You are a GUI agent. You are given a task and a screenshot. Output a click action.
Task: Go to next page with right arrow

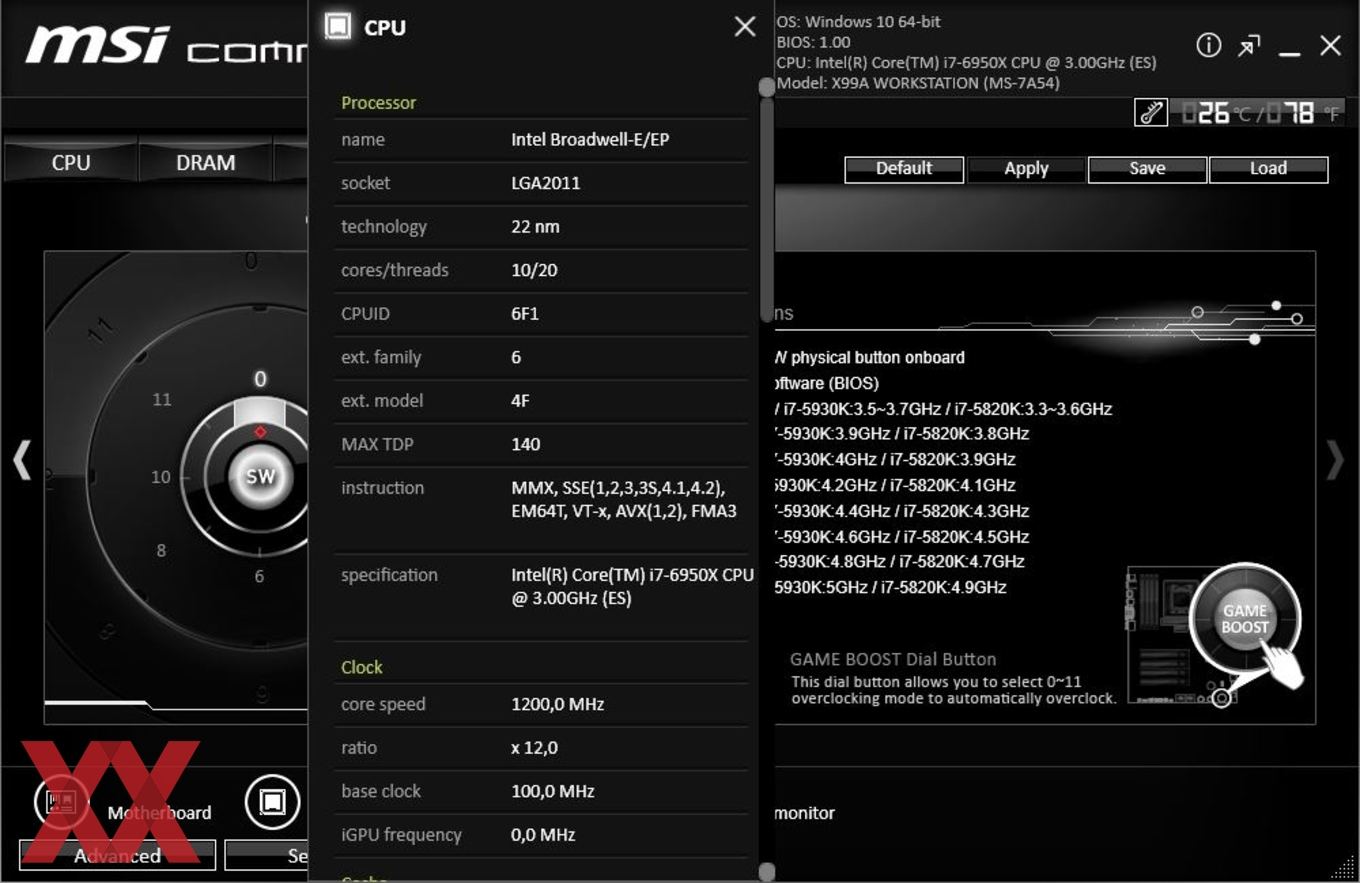pyautogui.click(x=1335, y=461)
